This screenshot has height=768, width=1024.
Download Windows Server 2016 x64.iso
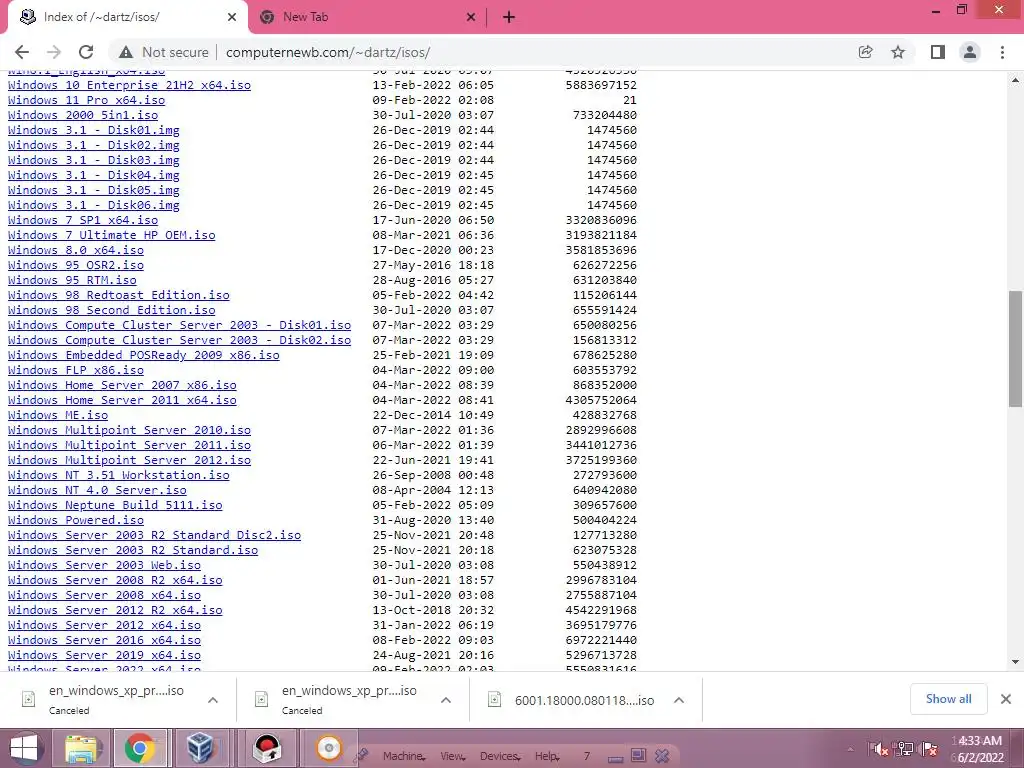[x=104, y=640]
